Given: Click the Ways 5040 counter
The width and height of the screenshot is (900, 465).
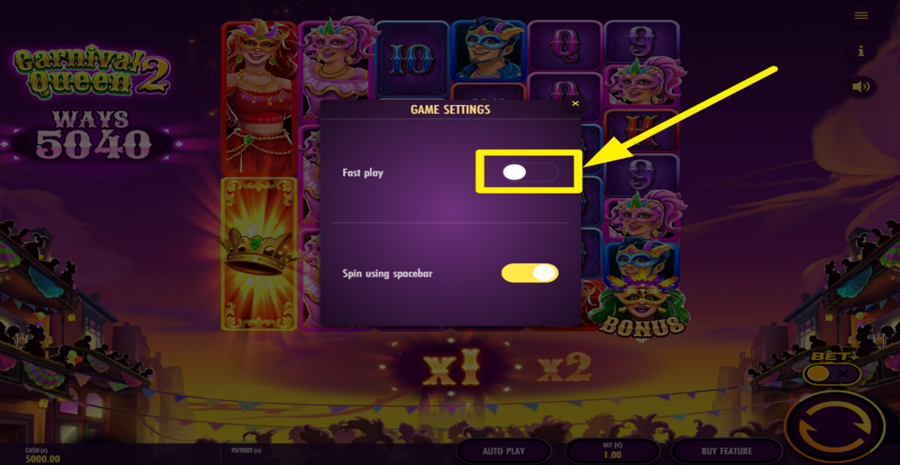Looking at the screenshot, I should pos(93,135).
